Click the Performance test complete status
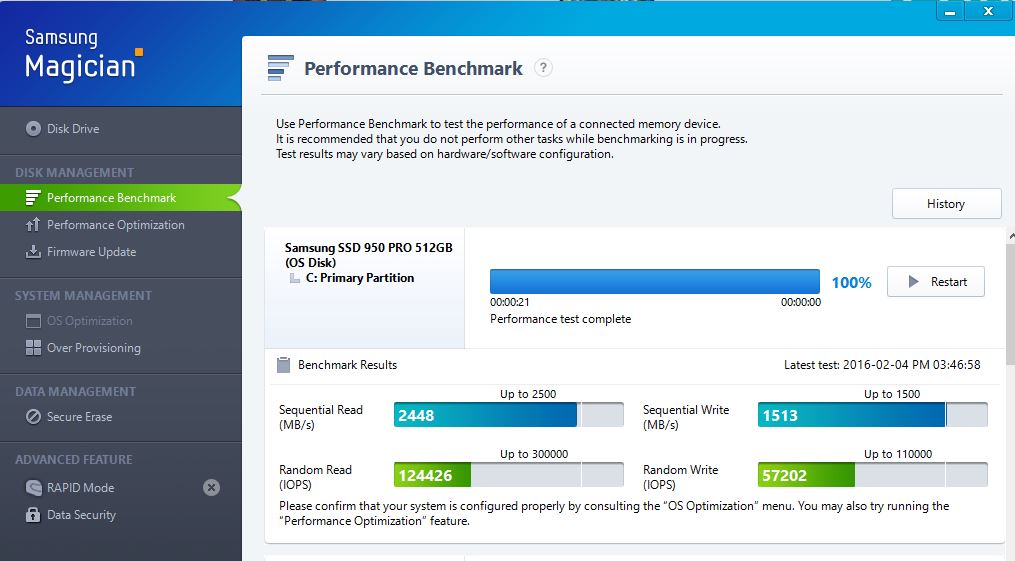The height and width of the screenshot is (561, 1015). pos(561,319)
